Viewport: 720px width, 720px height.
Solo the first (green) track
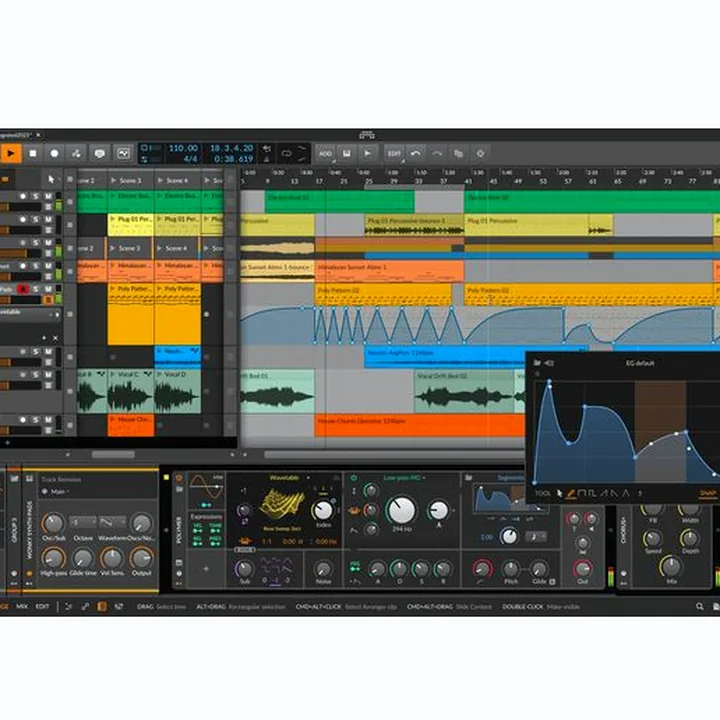tap(35, 196)
